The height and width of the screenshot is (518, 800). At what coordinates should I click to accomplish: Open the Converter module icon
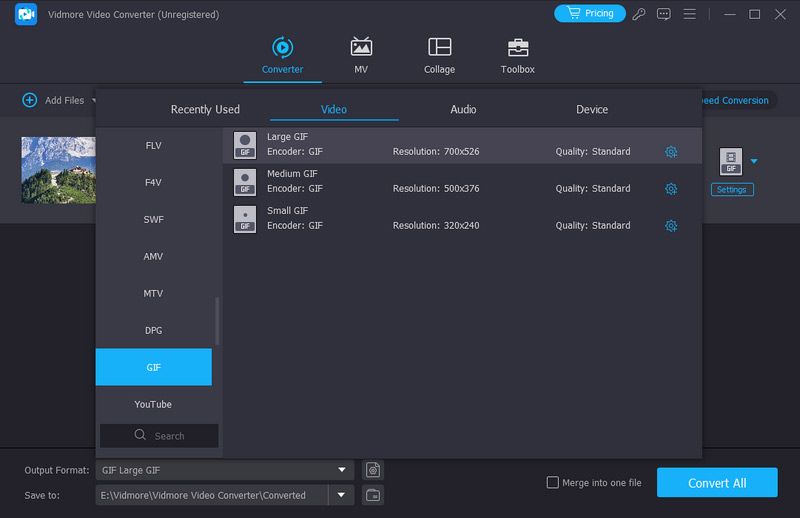tap(282, 48)
